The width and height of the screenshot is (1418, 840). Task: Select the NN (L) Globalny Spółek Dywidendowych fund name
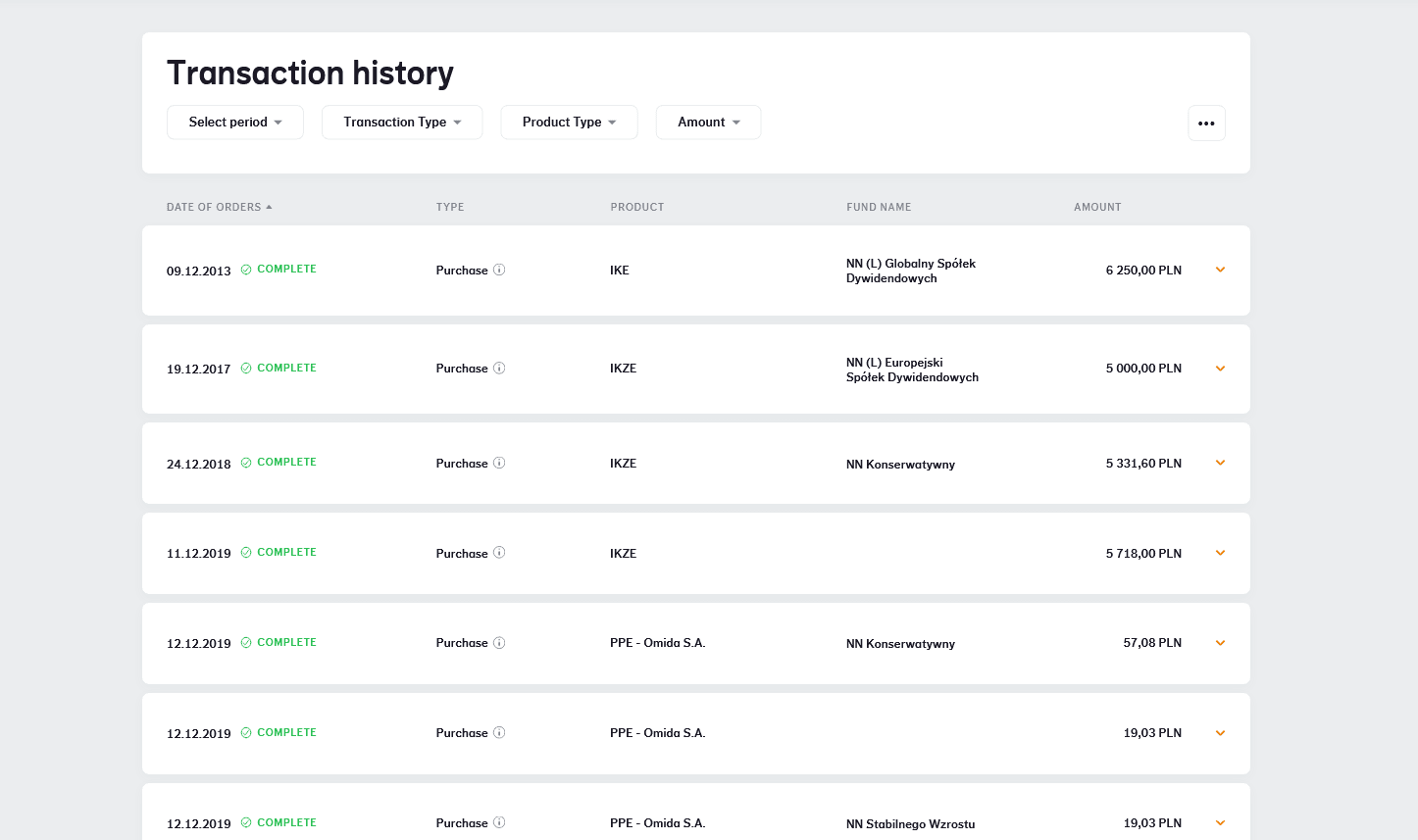pyautogui.click(x=910, y=271)
